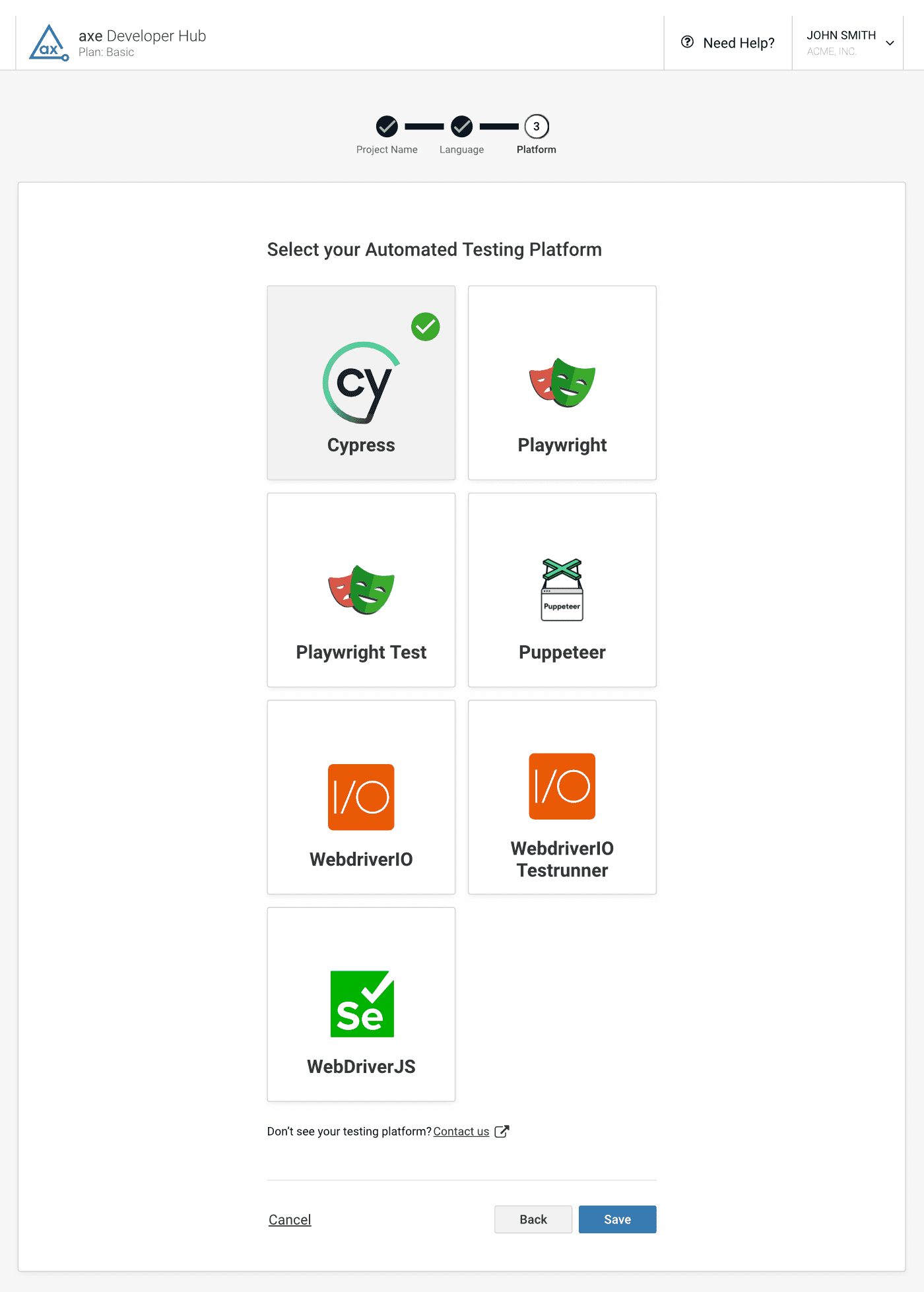Select the WebDriverJS platform card label
The width and height of the screenshot is (924, 1292).
tap(361, 1066)
